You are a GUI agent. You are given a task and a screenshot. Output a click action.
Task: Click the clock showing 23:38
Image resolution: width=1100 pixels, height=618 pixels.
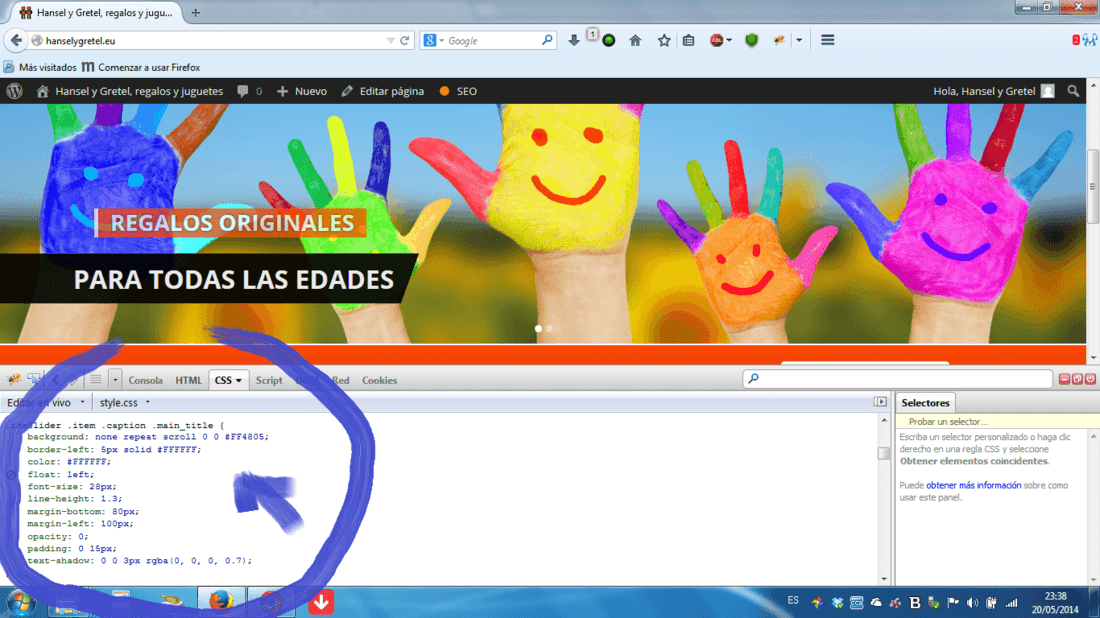[1055, 596]
